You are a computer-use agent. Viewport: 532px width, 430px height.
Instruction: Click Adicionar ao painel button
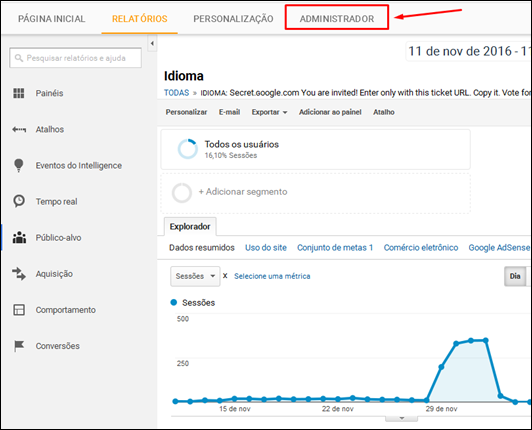pyautogui.click(x=330, y=112)
